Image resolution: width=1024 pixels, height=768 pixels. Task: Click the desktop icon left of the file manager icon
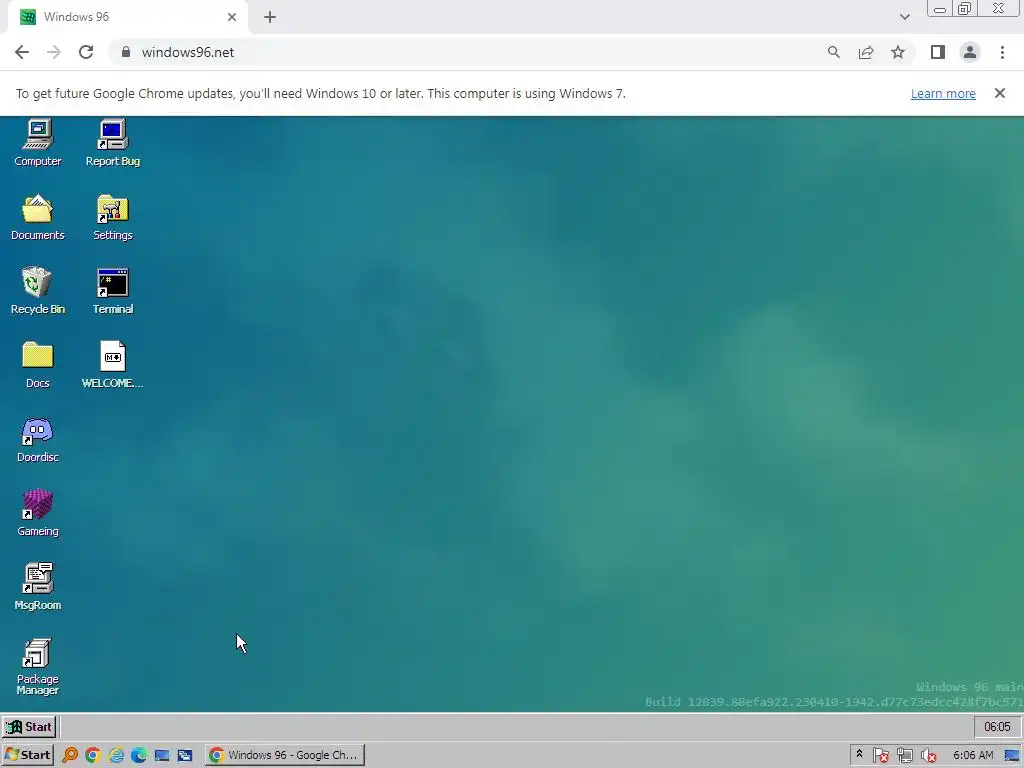pos(161,755)
